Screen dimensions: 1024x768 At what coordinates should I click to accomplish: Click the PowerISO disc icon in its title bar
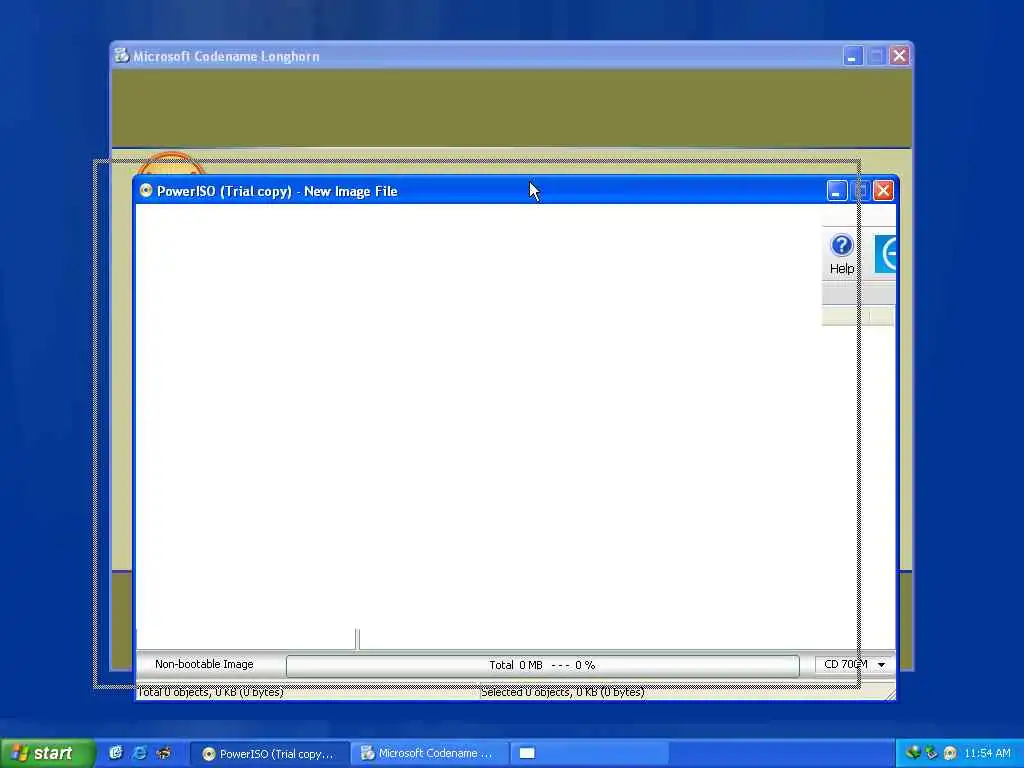click(x=146, y=190)
